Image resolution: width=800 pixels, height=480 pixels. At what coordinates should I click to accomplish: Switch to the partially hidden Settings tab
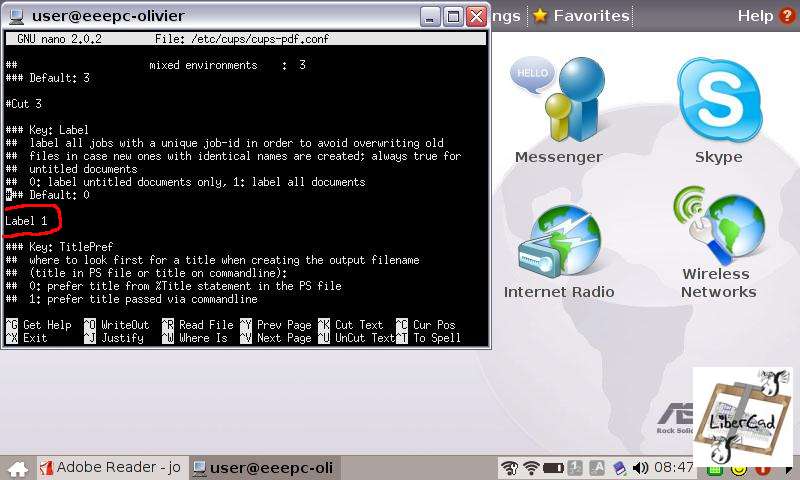(x=505, y=16)
